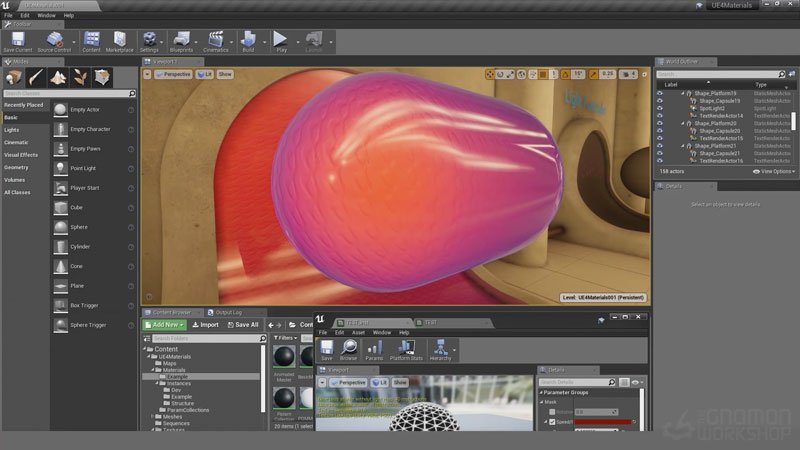Click the Build toolbar icon

pos(248,40)
